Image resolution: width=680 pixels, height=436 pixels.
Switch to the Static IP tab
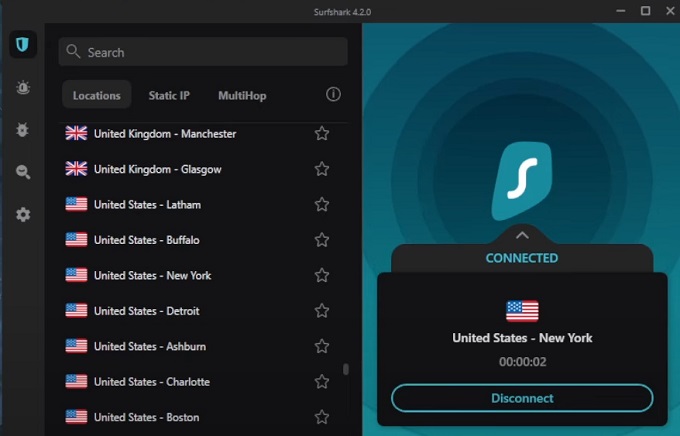[169, 95]
